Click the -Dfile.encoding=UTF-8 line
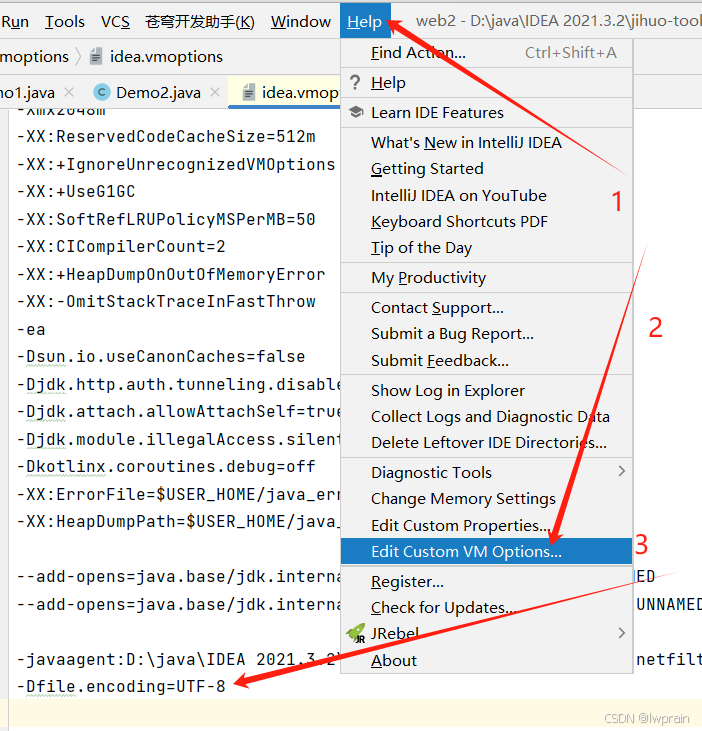This screenshot has width=702, height=731. click(121, 686)
